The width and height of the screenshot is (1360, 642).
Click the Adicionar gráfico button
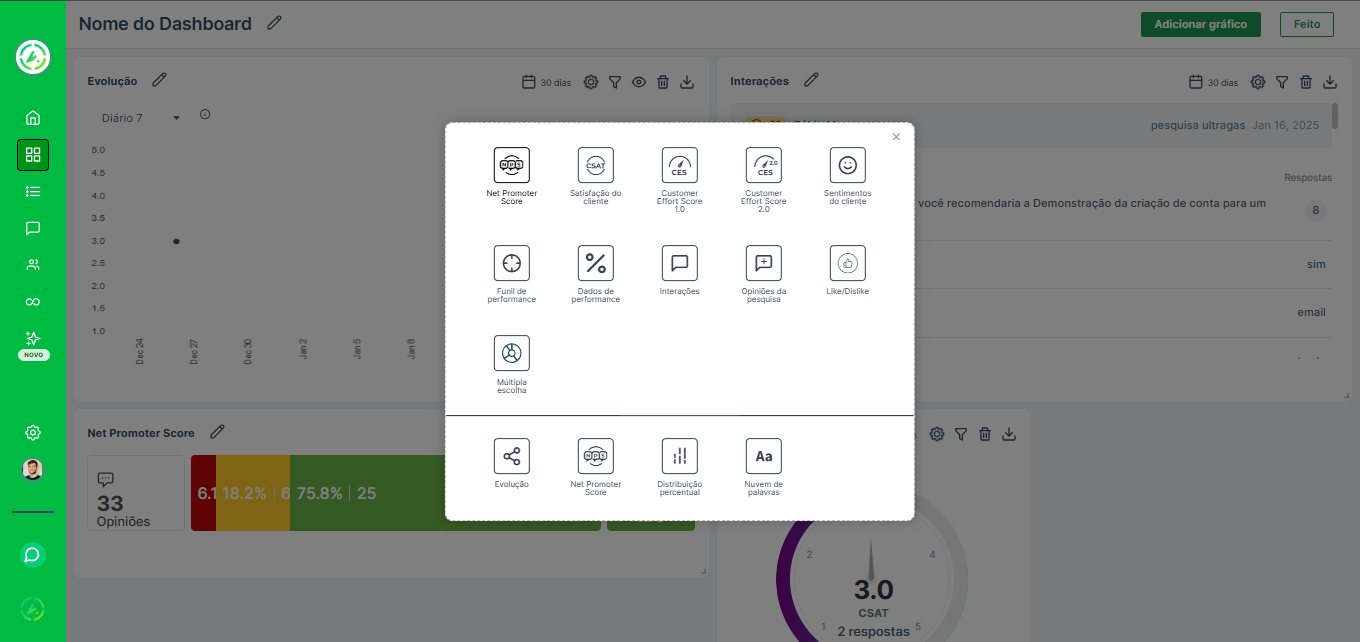1200,24
